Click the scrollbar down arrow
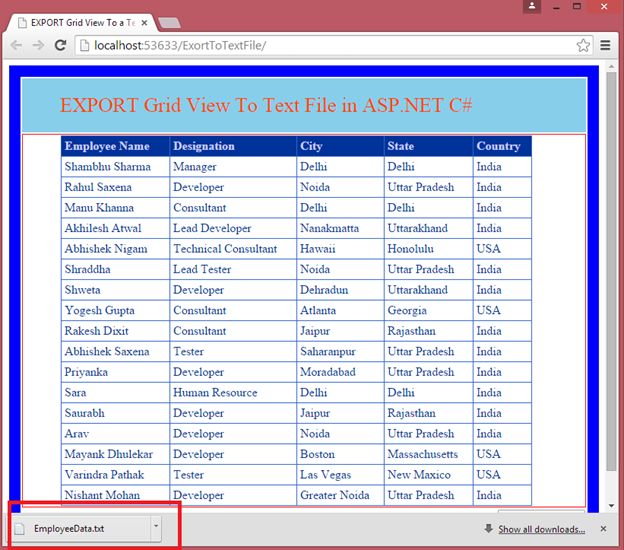The image size is (624, 550). coord(611,506)
